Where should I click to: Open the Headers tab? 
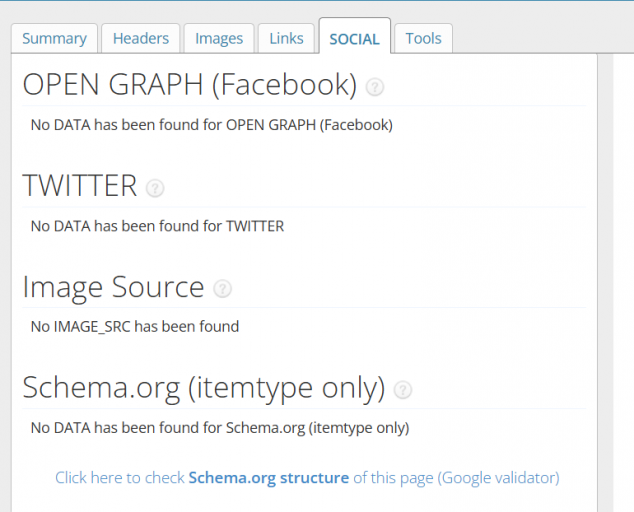(141, 38)
